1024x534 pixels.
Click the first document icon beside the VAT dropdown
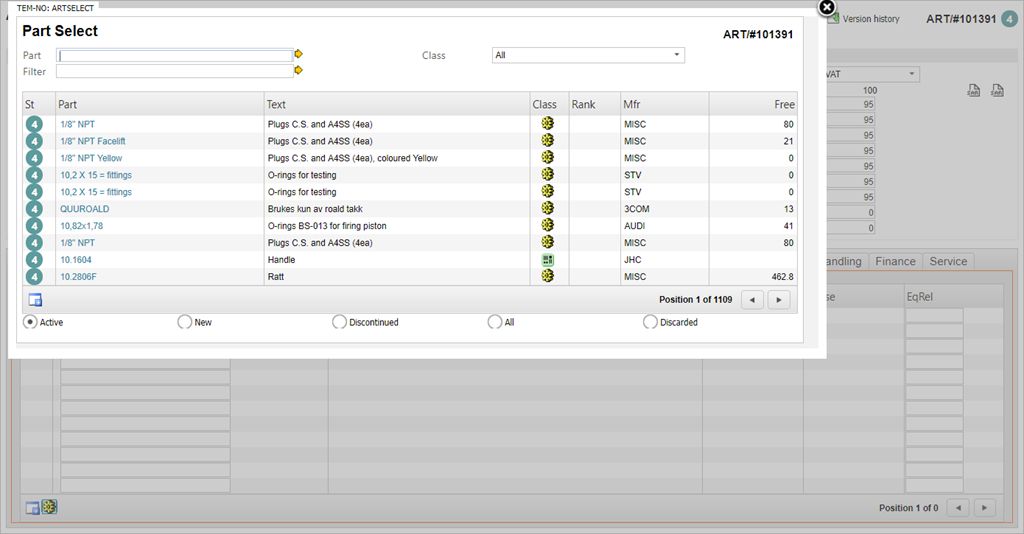tap(973, 92)
